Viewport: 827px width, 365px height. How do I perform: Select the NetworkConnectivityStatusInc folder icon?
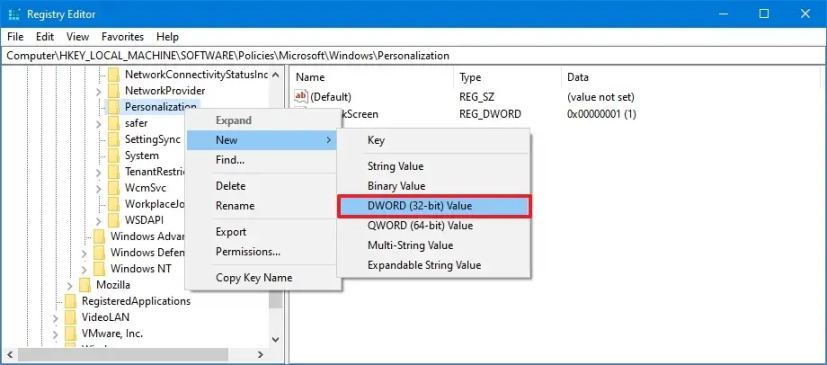pyautogui.click(x=114, y=74)
